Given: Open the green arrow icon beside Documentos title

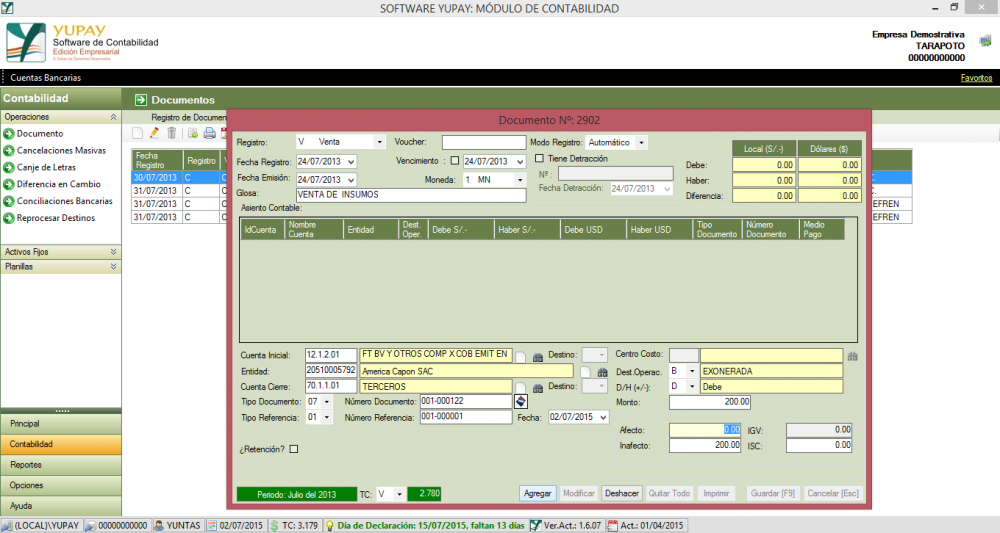Looking at the screenshot, I should click(x=141, y=100).
